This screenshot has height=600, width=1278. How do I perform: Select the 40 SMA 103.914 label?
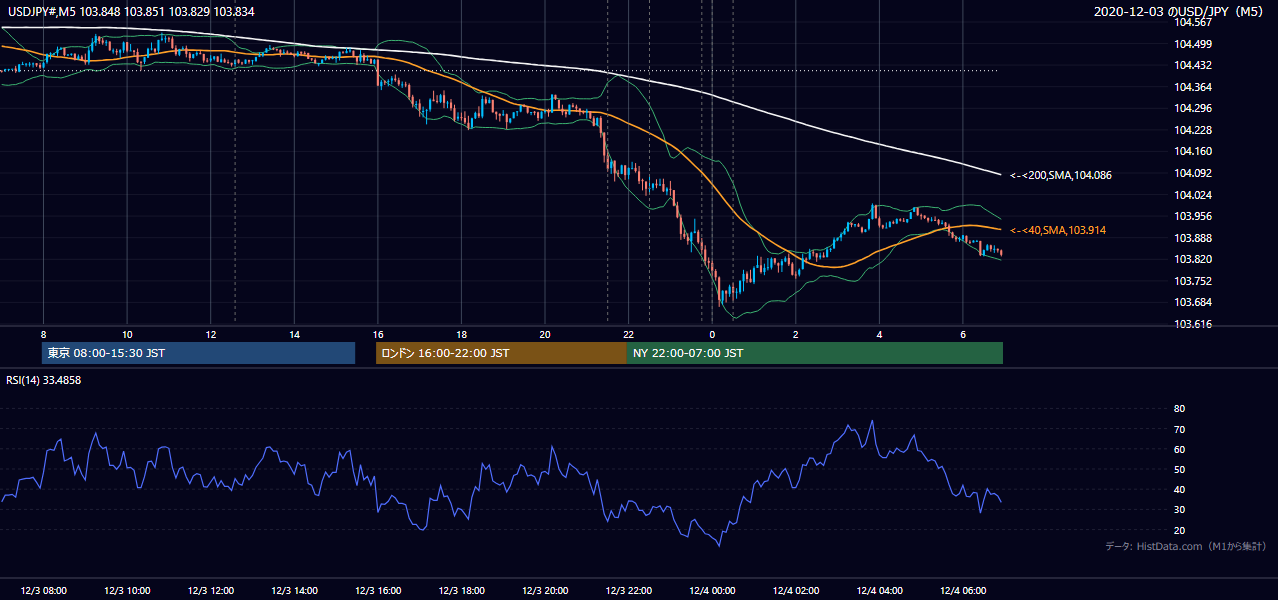[1058, 230]
